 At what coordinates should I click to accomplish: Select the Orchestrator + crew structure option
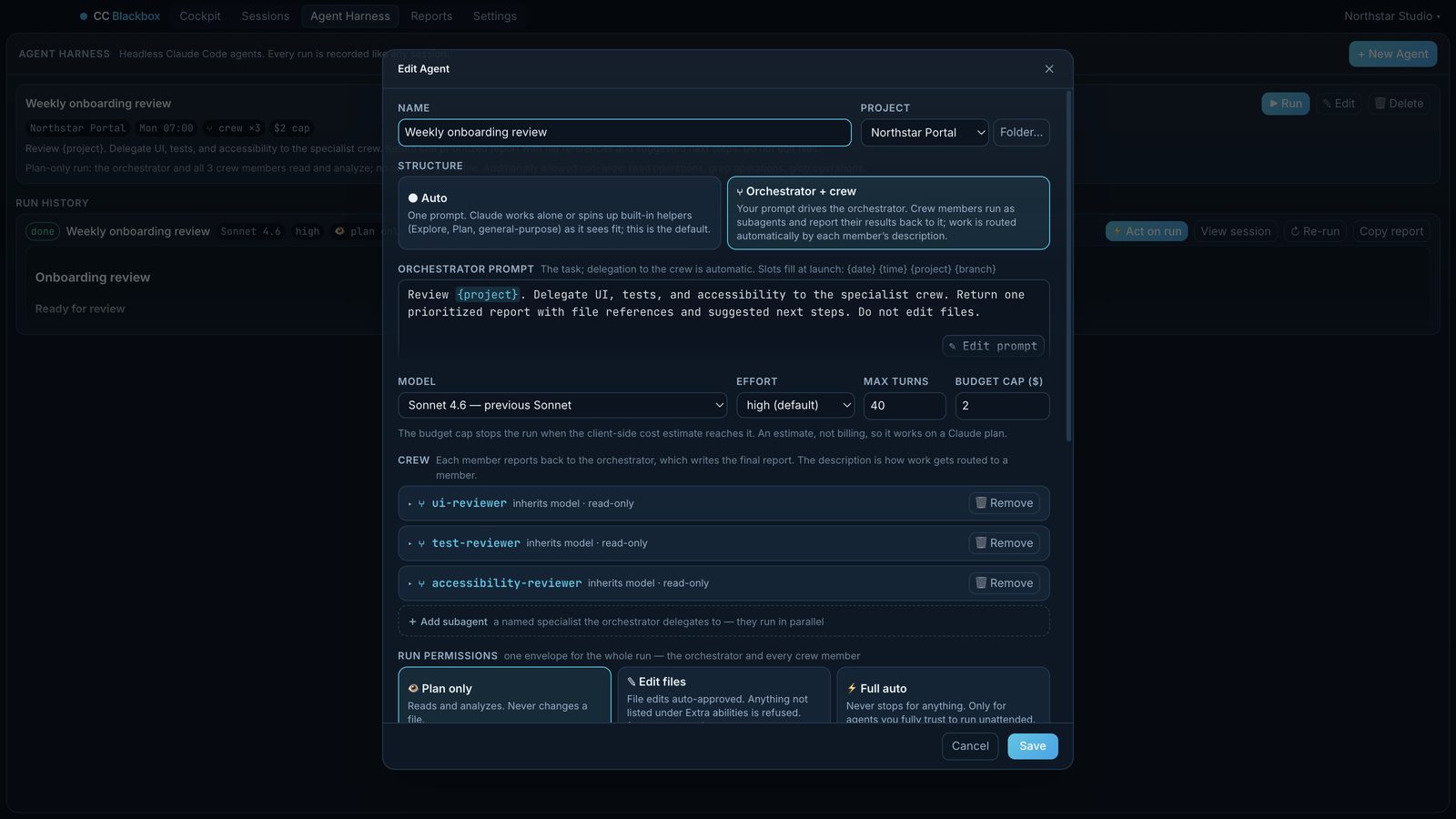point(888,213)
